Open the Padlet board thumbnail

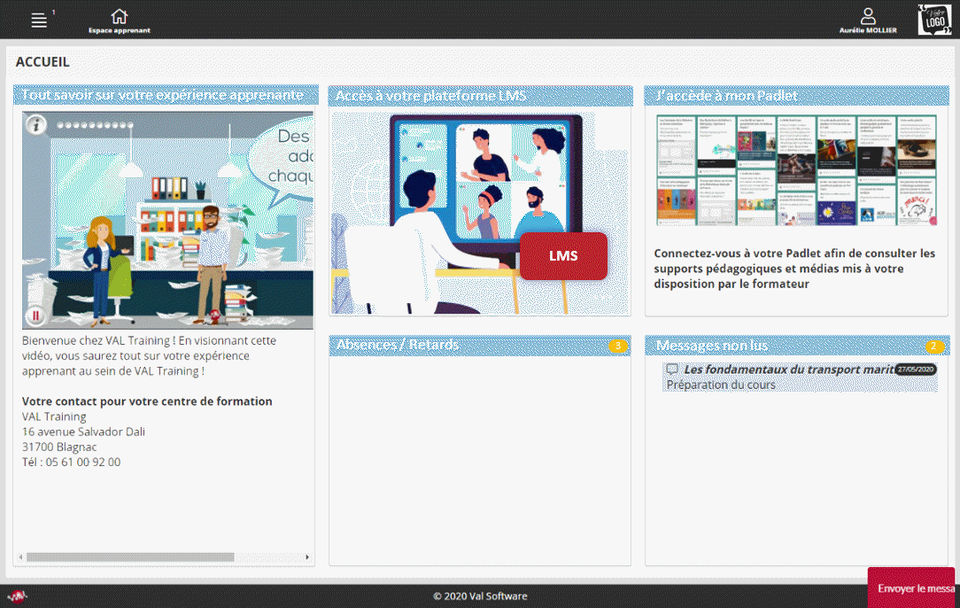pyautogui.click(x=796, y=170)
